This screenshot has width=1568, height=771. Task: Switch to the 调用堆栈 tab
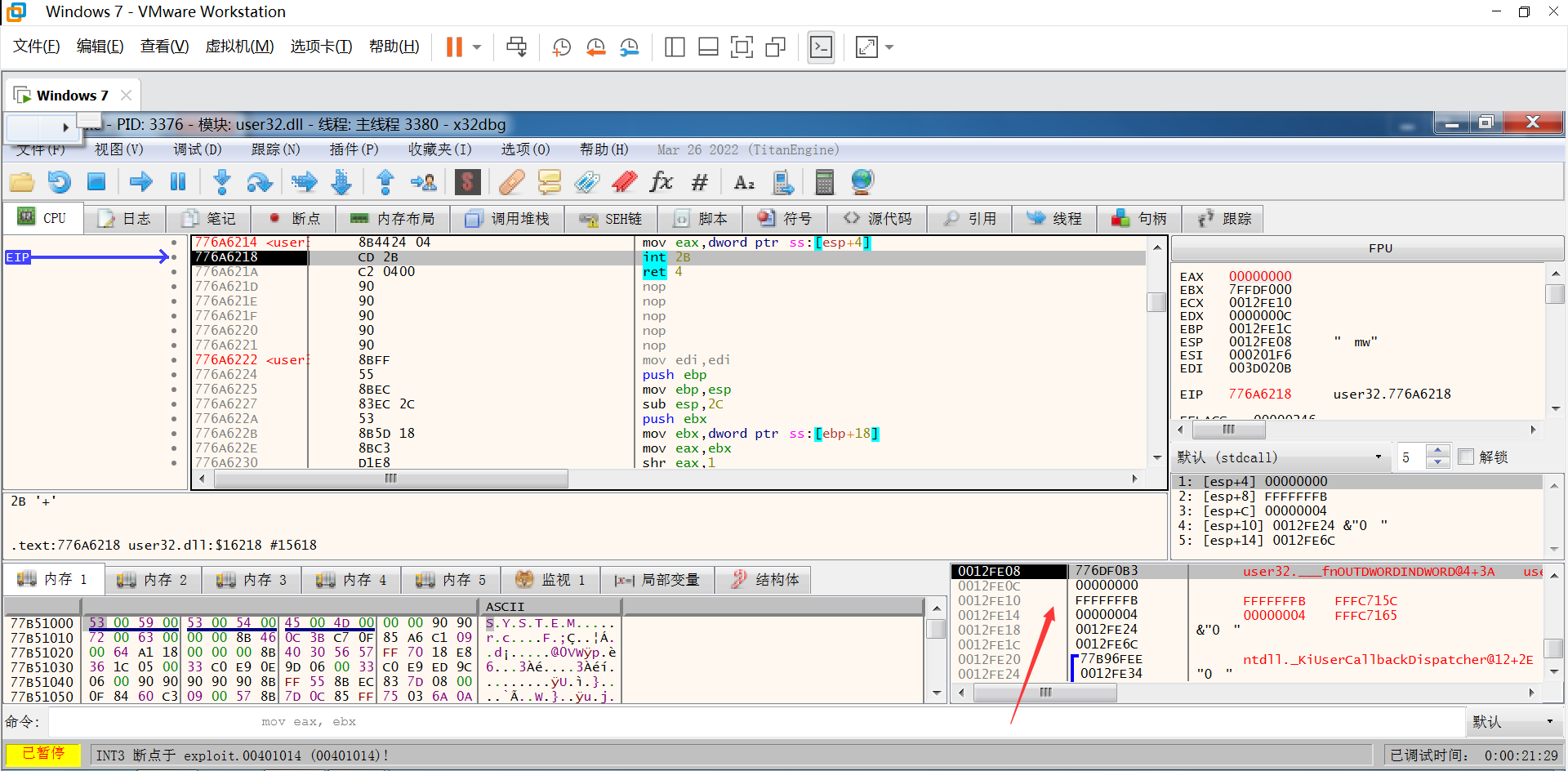tap(508, 219)
